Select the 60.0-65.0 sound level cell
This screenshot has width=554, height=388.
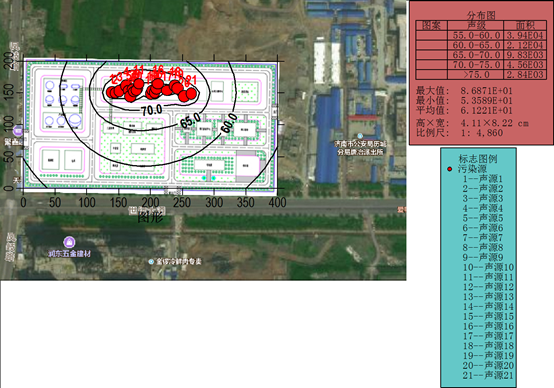[x=477, y=45]
